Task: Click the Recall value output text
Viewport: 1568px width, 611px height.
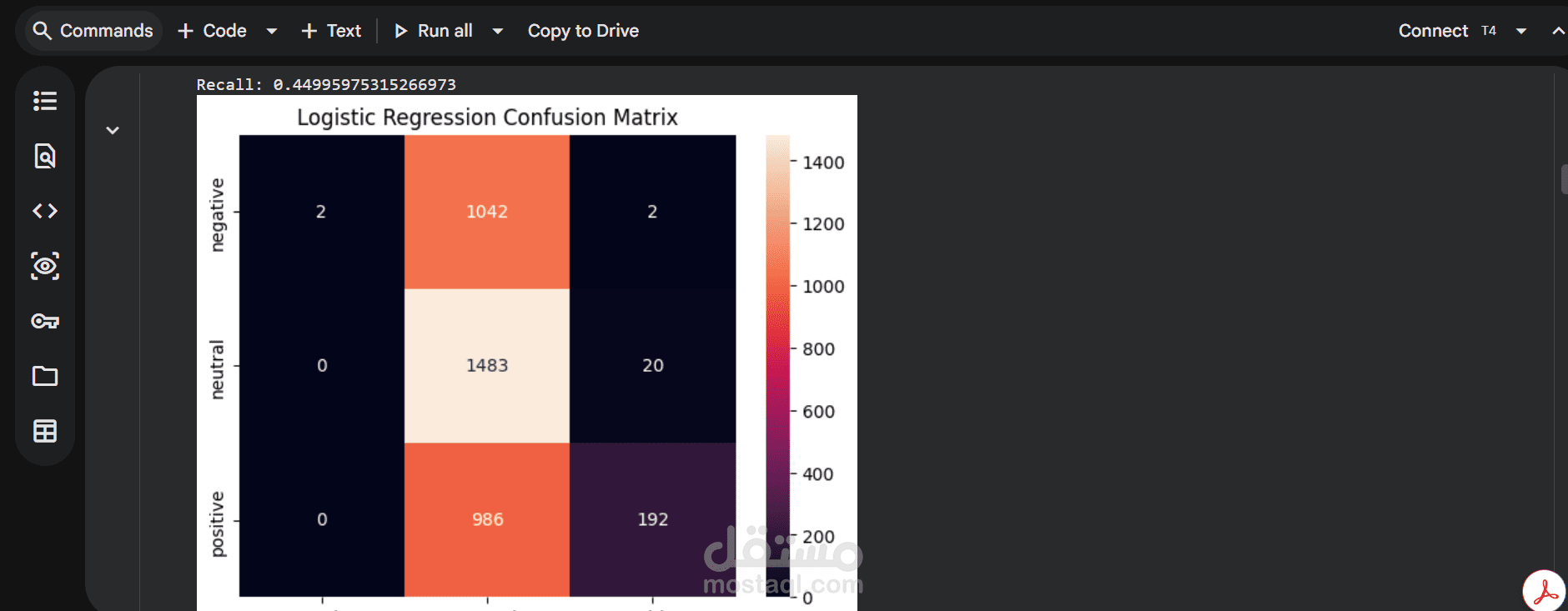Action: [x=326, y=84]
